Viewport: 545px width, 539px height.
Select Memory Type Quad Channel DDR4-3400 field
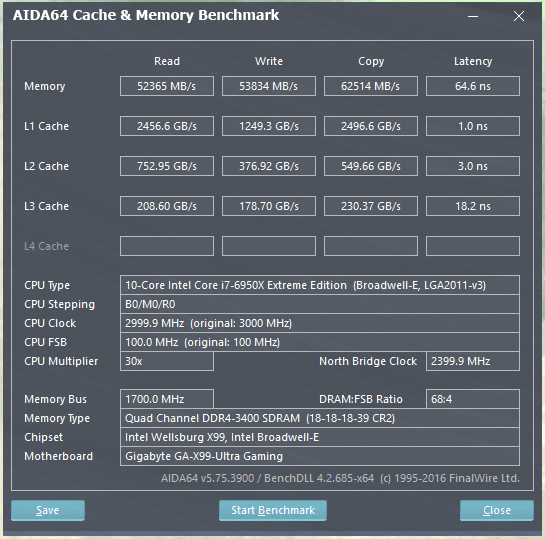coord(320,418)
